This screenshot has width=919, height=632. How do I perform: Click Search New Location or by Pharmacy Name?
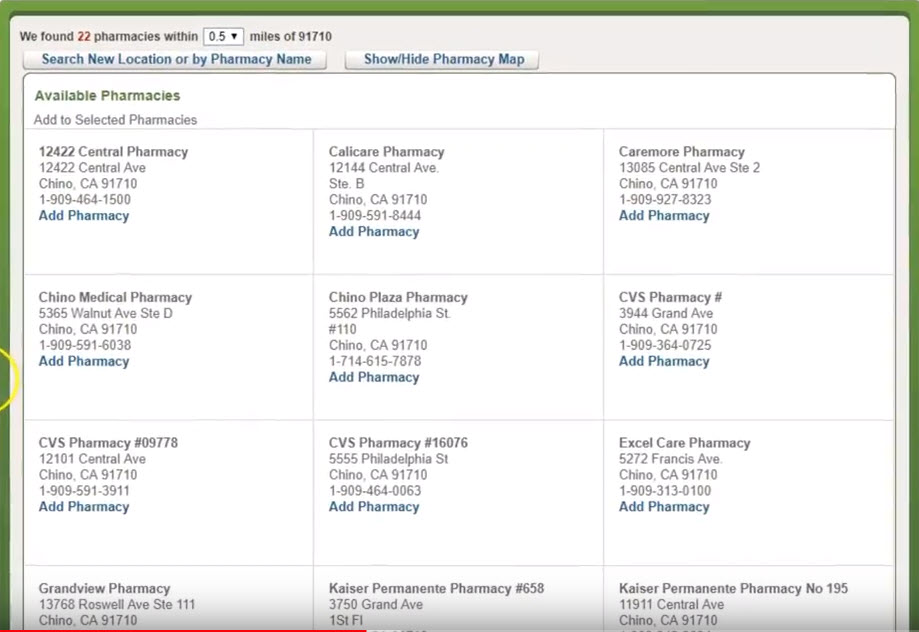(176, 59)
